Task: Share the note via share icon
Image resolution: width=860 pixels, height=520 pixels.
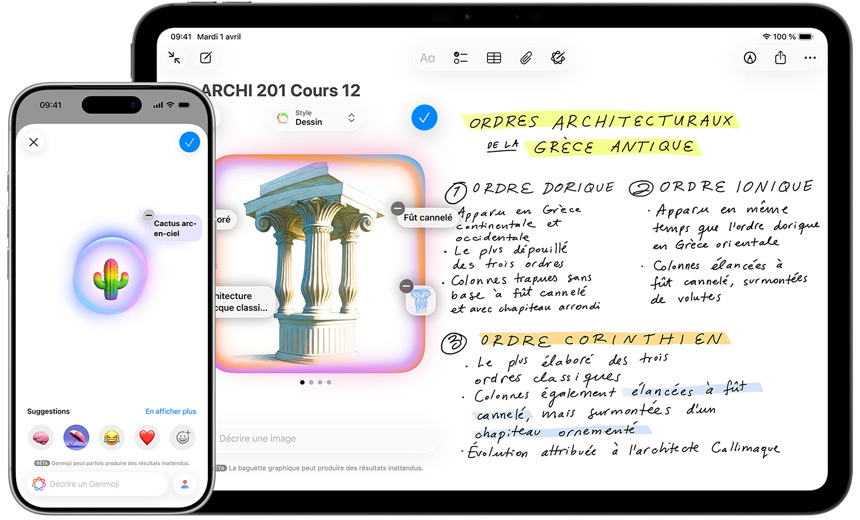Action: [780, 58]
